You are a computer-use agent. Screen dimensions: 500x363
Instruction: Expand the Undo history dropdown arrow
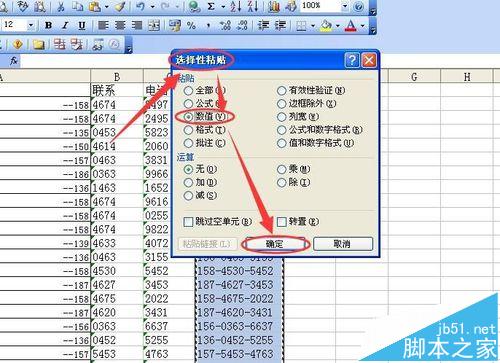tap(152, 6)
